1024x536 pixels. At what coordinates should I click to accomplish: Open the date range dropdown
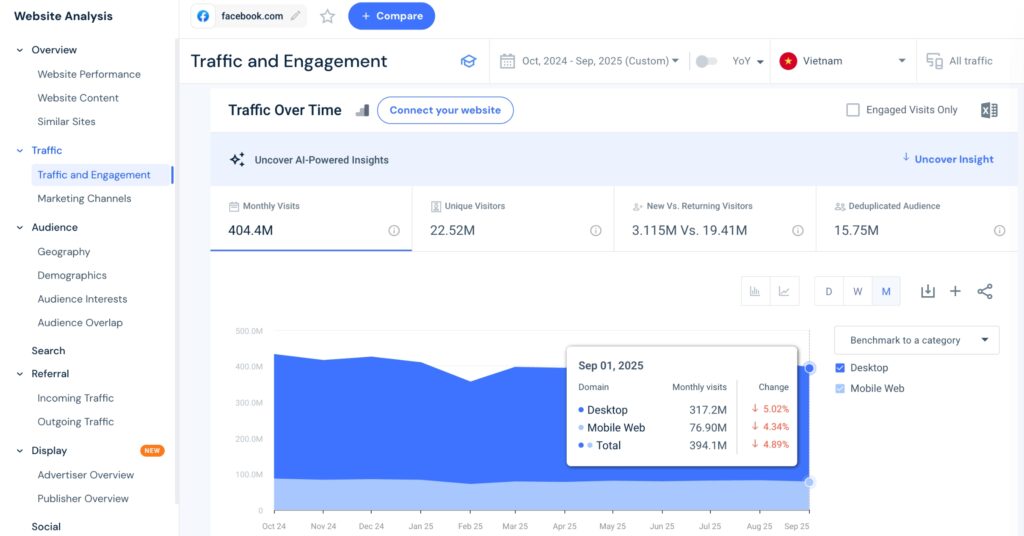(x=590, y=61)
